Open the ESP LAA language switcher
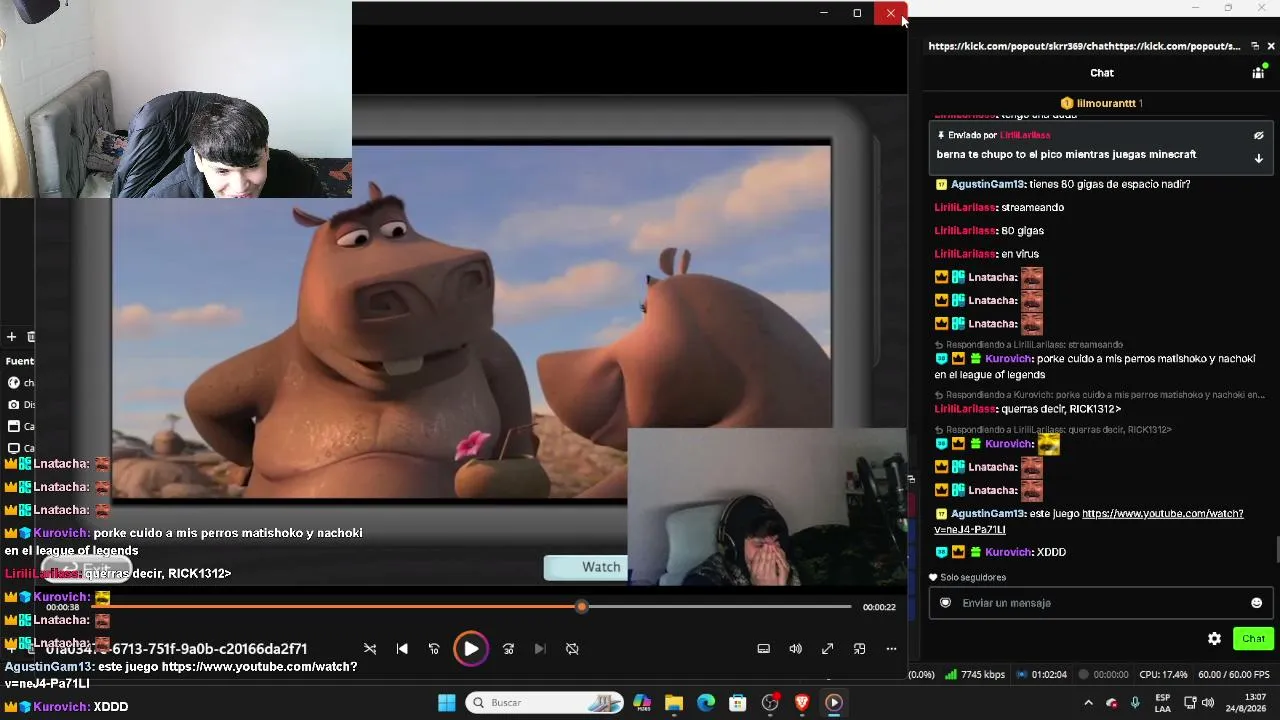This screenshot has height=720, width=1280. point(1163,703)
